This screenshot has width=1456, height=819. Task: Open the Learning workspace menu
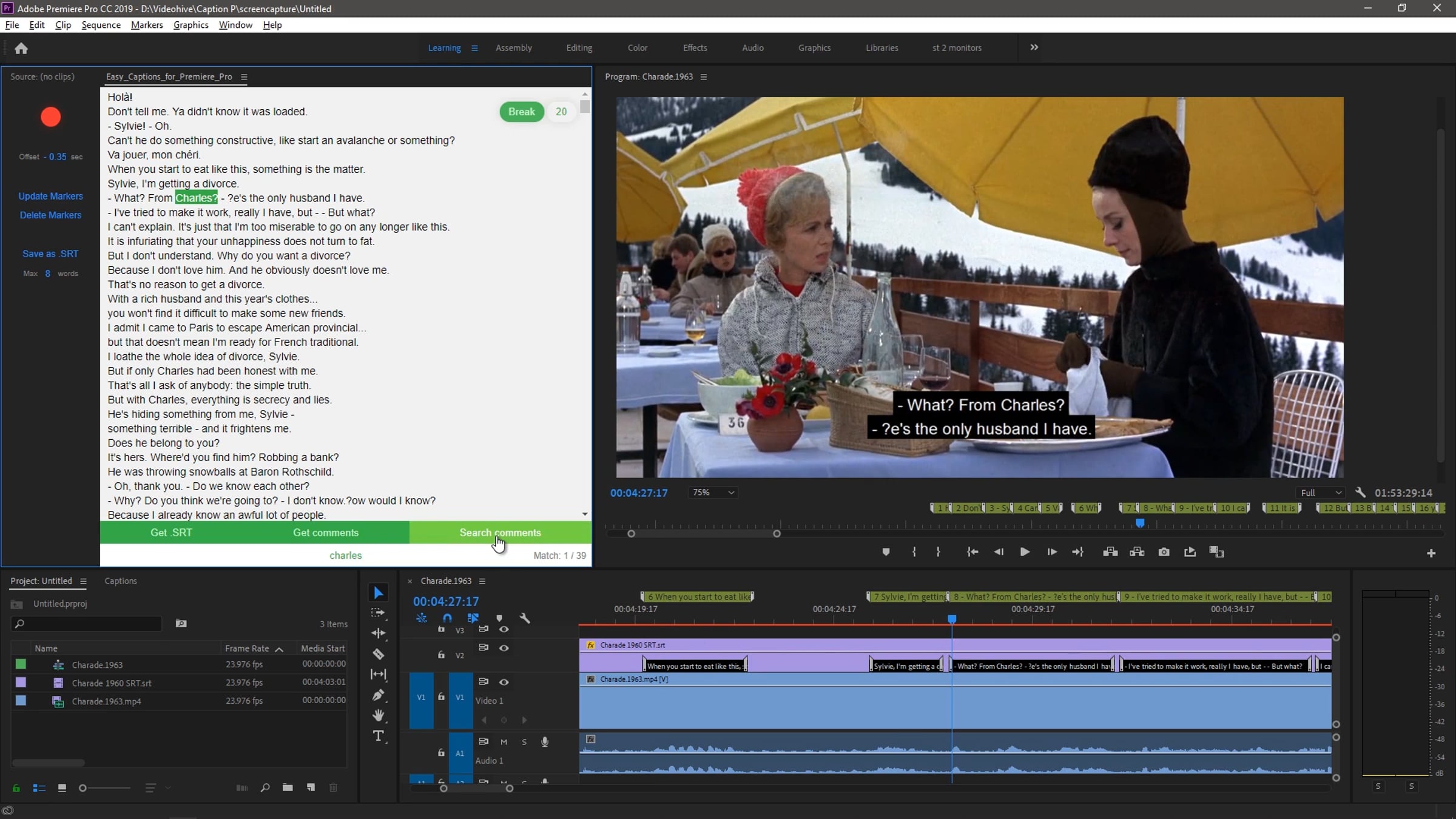click(474, 48)
